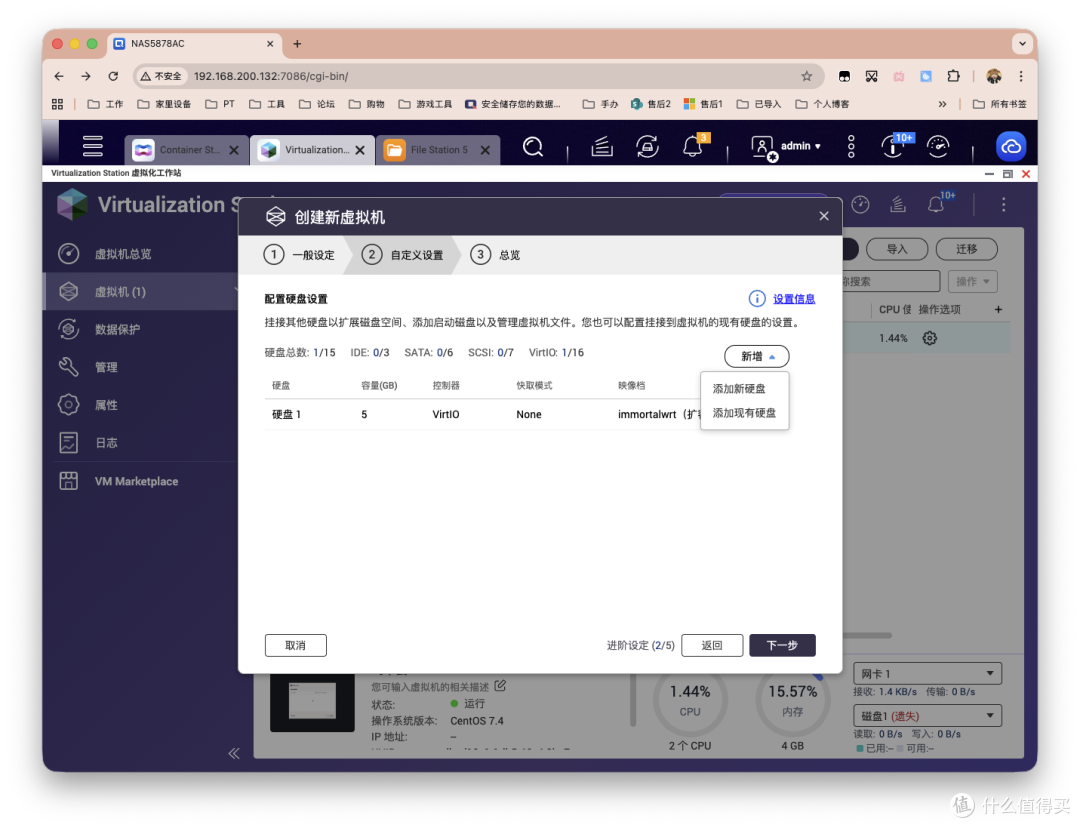Close the File Station 5 tab
The image size is (1080, 828).
[485, 150]
